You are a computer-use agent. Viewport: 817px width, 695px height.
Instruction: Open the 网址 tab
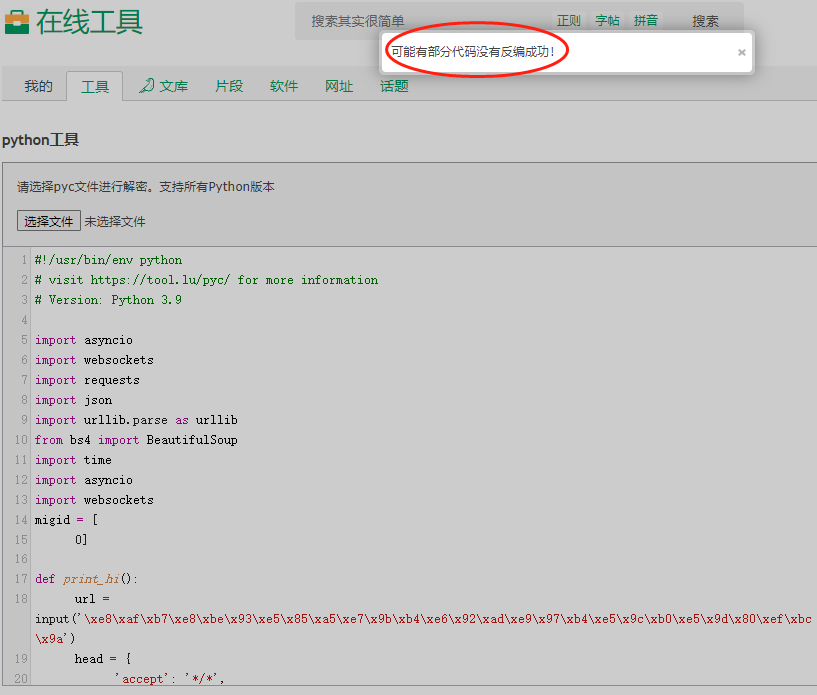(339, 86)
